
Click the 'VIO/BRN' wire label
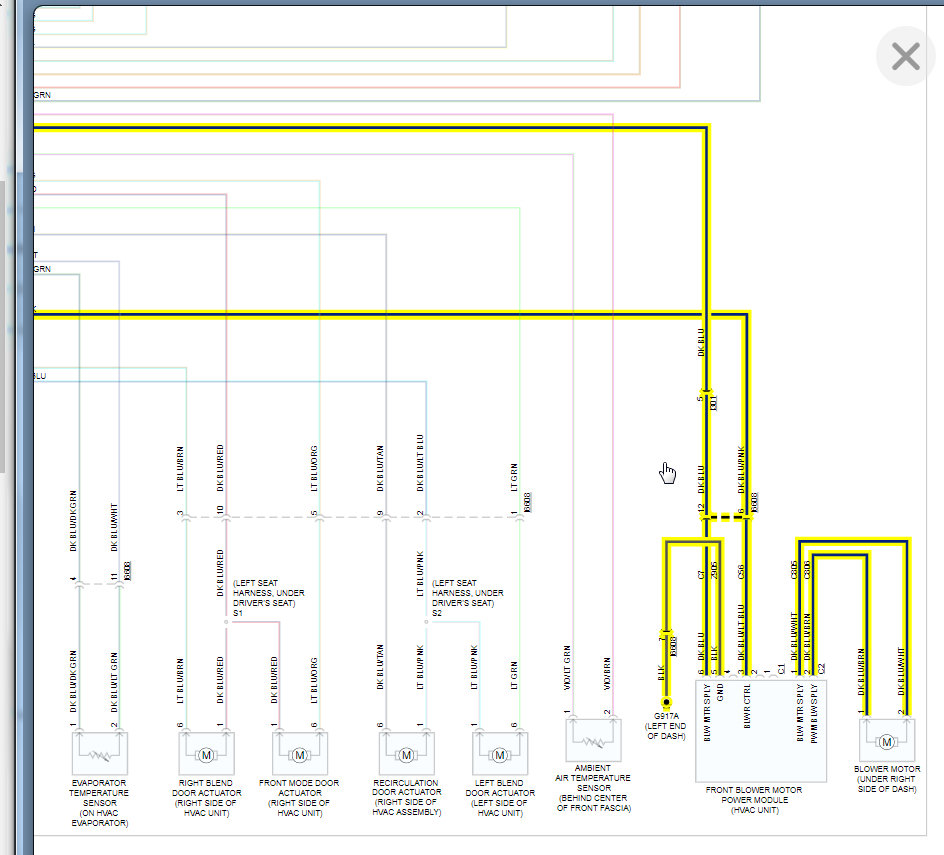pyautogui.click(x=607, y=674)
